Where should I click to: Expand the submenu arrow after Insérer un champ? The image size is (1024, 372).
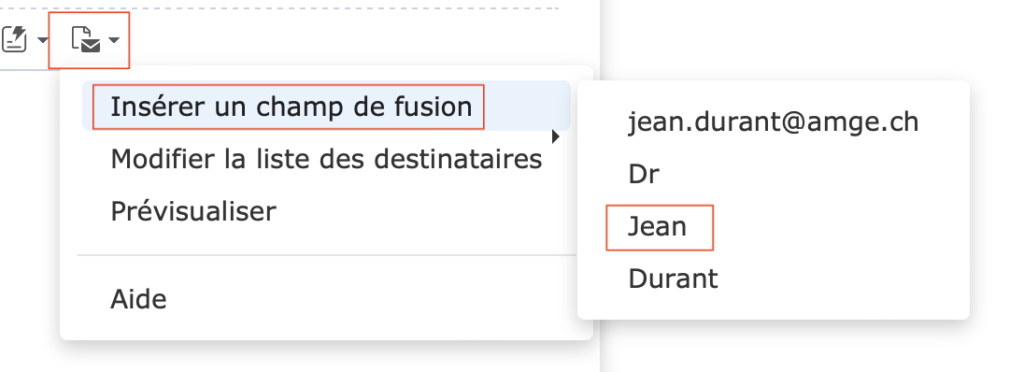pos(556,137)
